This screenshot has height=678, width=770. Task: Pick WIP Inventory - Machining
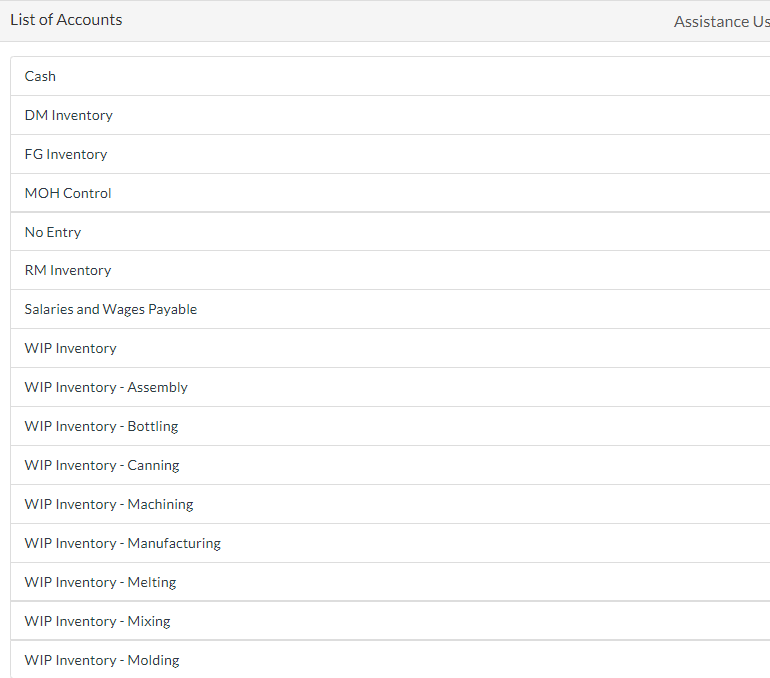[390, 504]
